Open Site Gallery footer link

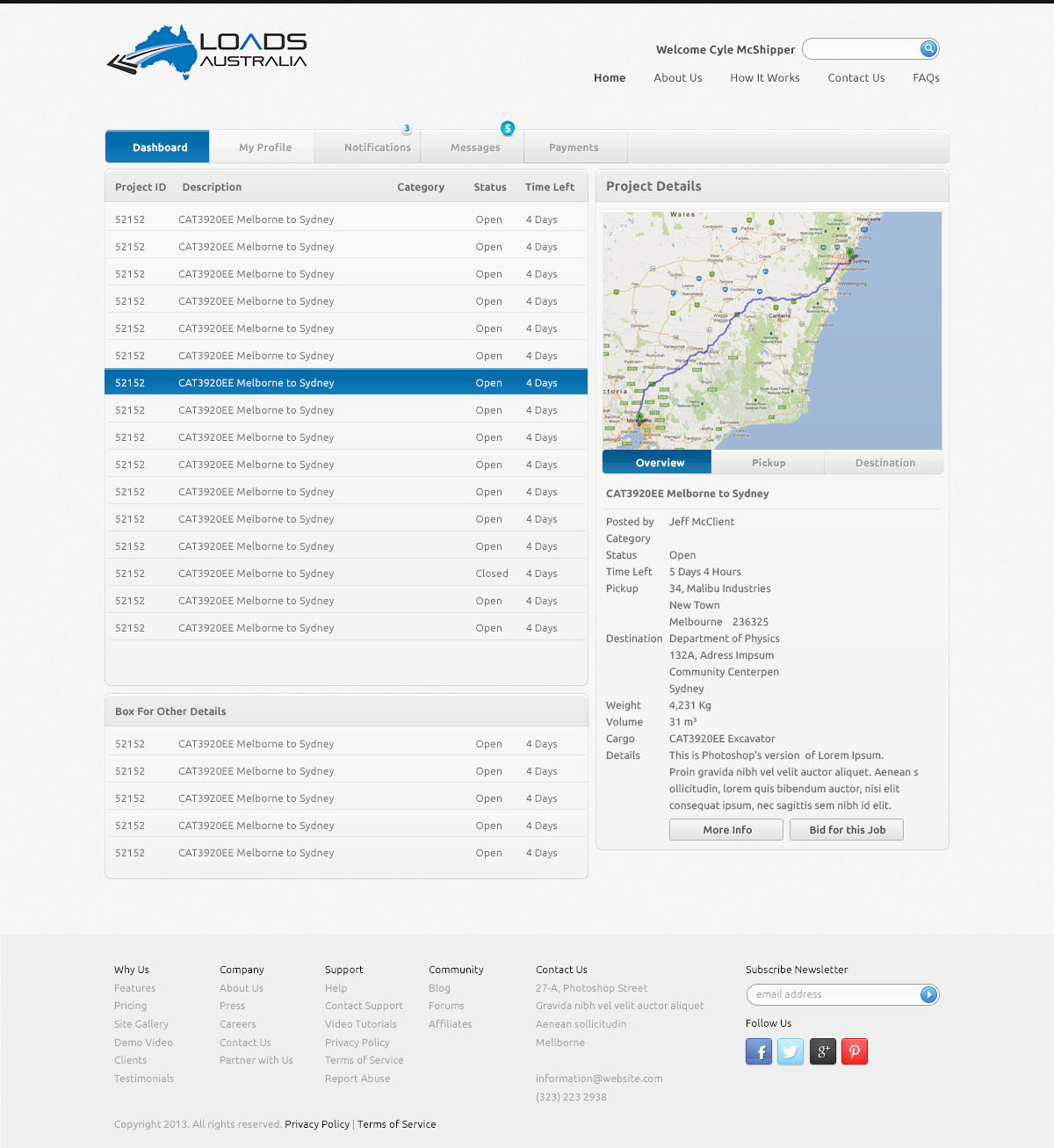pyautogui.click(x=141, y=1023)
